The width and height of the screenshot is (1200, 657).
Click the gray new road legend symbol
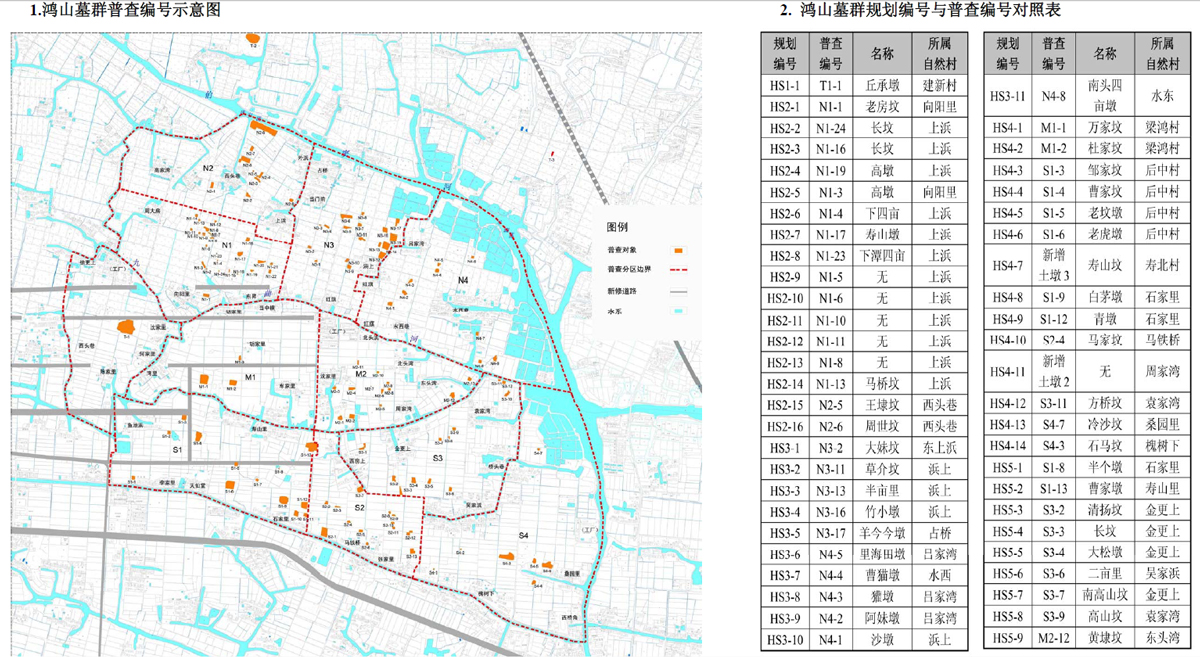pos(677,291)
